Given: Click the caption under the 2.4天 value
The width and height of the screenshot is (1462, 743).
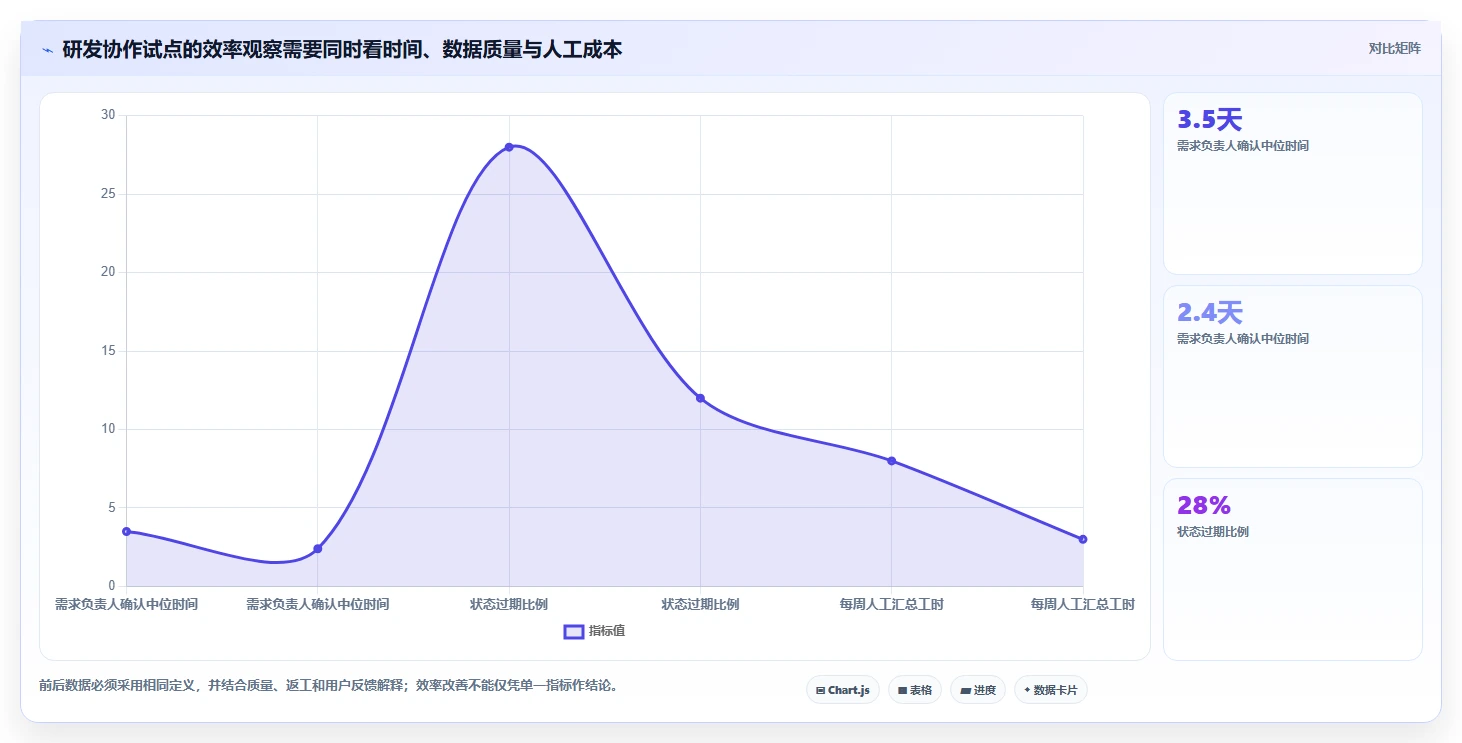Looking at the screenshot, I should click(x=1243, y=339).
